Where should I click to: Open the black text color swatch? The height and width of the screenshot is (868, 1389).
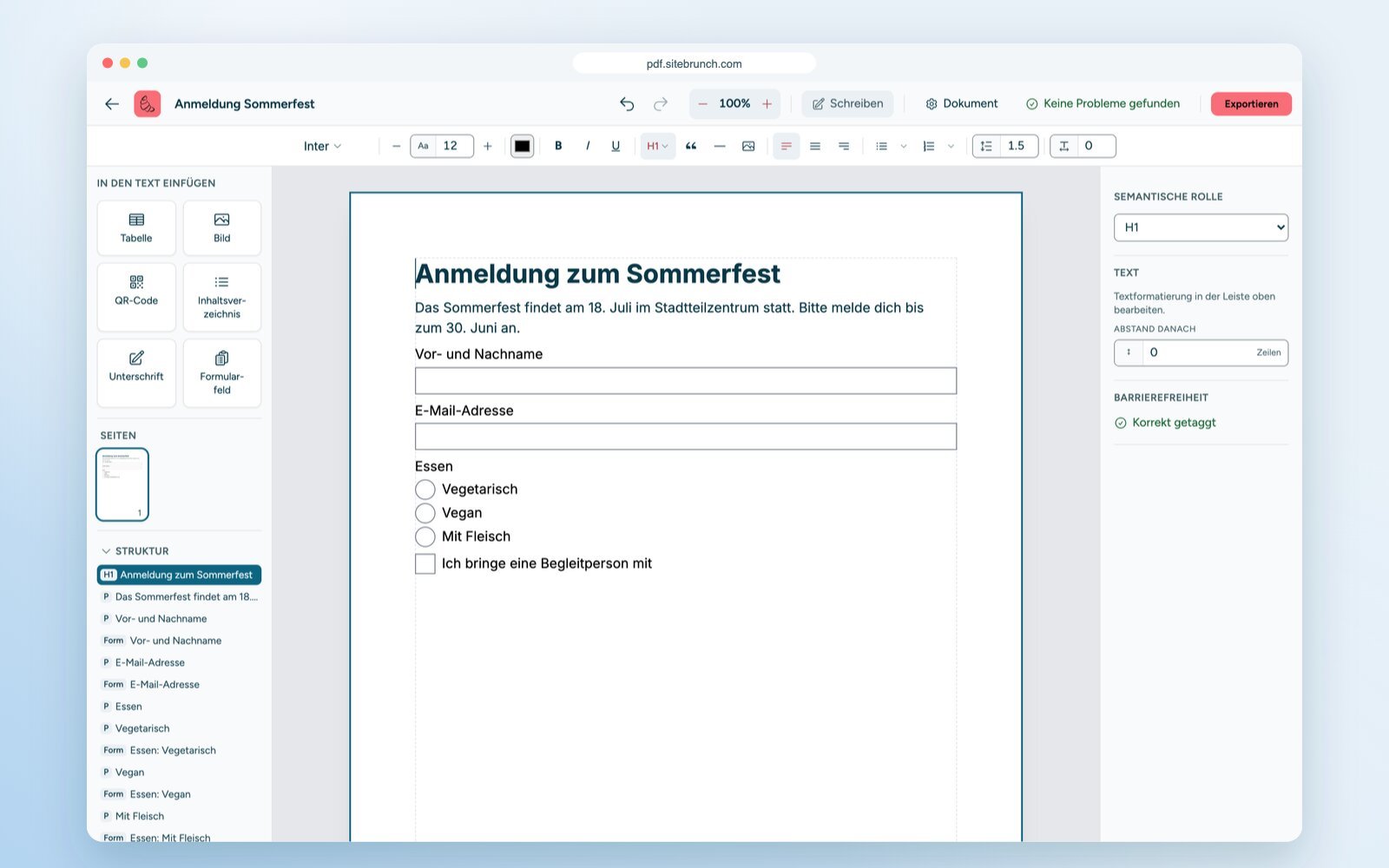522,146
